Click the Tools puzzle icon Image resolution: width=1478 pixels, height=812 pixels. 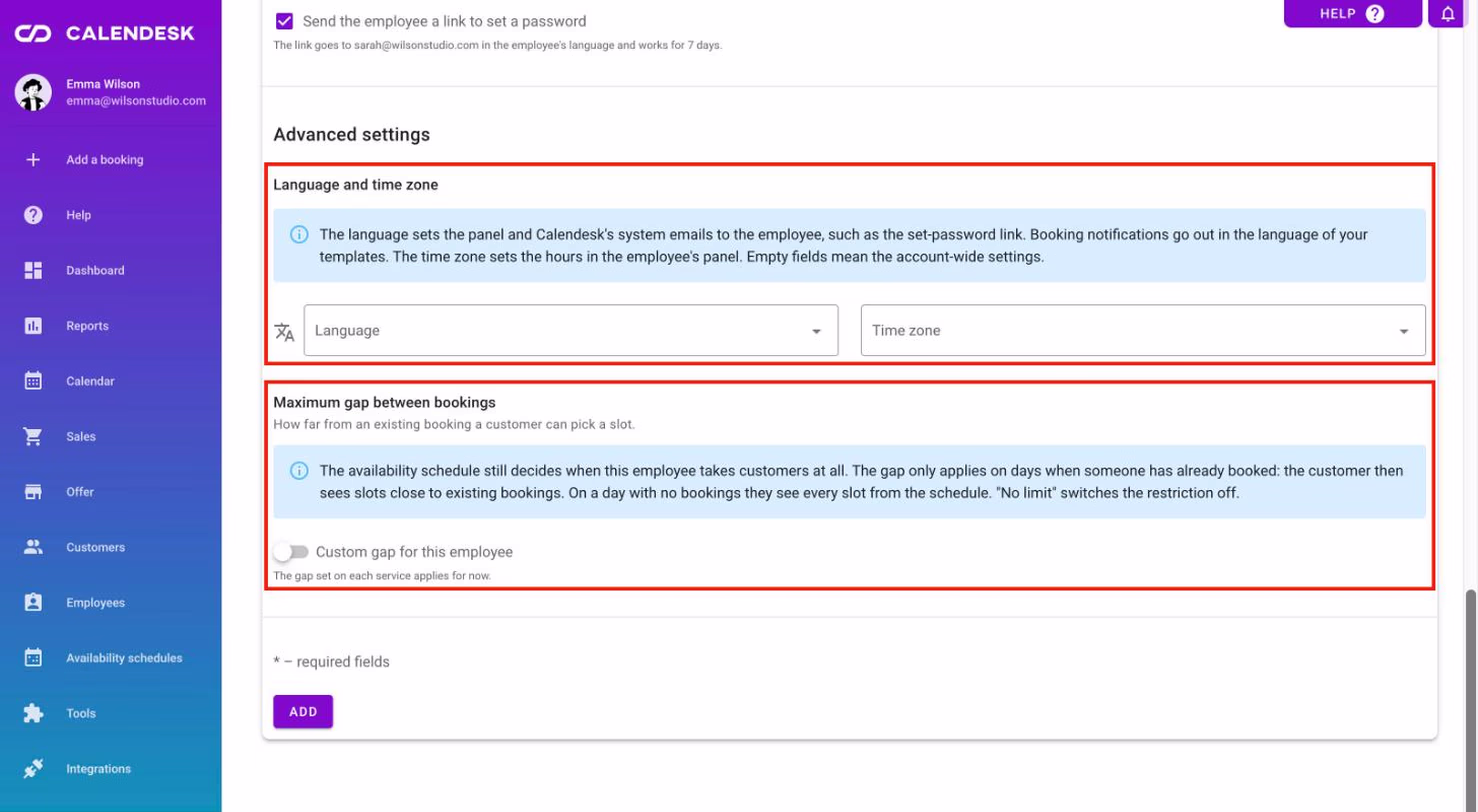click(x=33, y=713)
